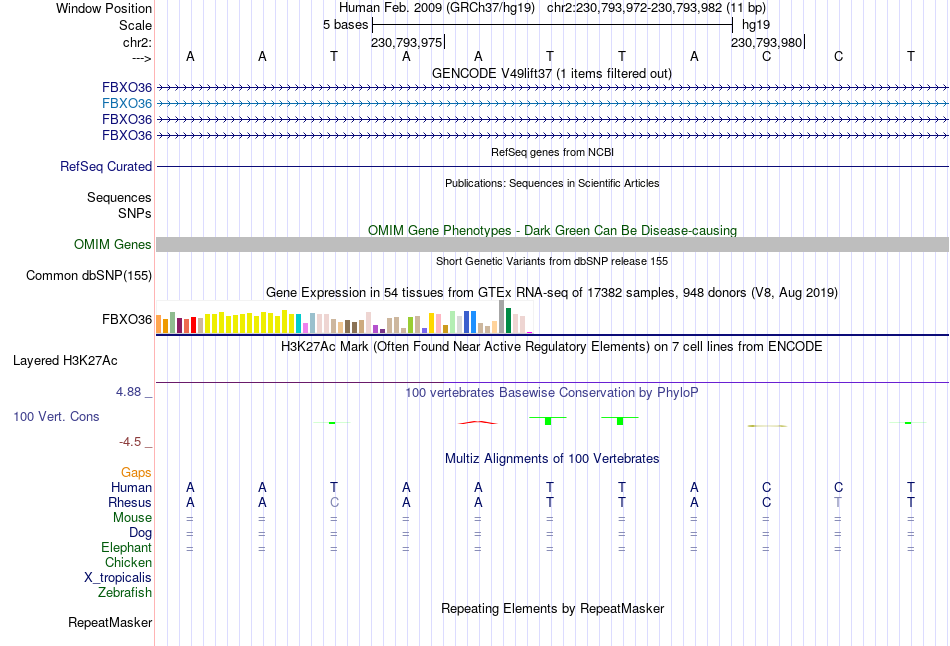This screenshot has width=950, height=646.
Task: Click the 230,793,975 position marker
Action: [x=407, y=42]
